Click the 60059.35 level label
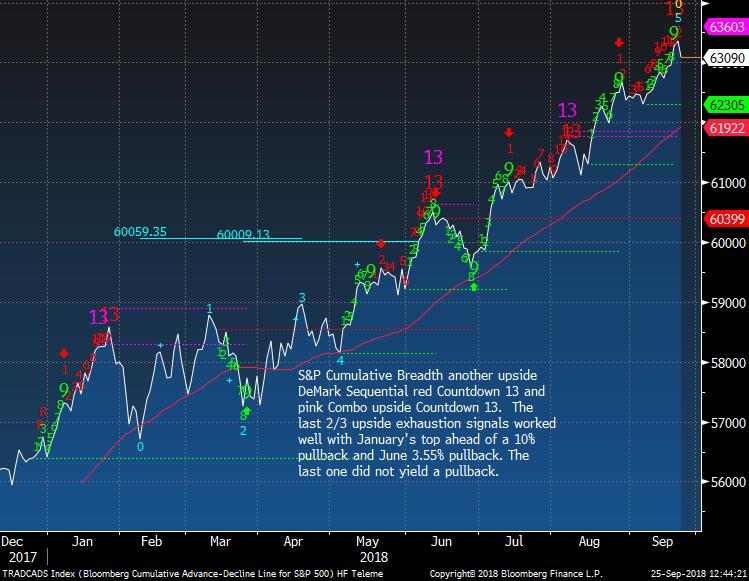 point(140,232)
